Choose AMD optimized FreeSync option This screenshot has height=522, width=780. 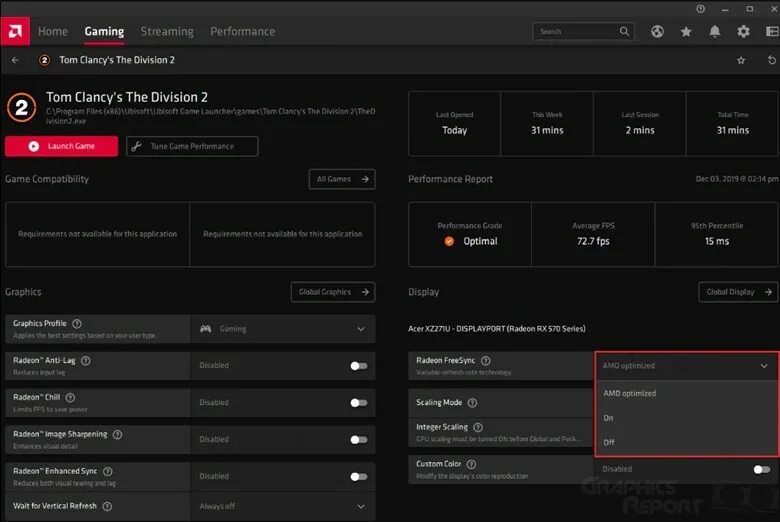point(686,393)
